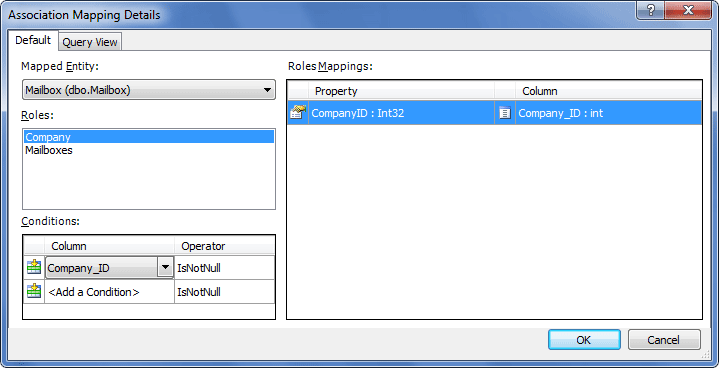This screenshot has width=719, height=368.
Task: Expand the Company_ID column combo box arrow
Action: [x=165, y=268]
